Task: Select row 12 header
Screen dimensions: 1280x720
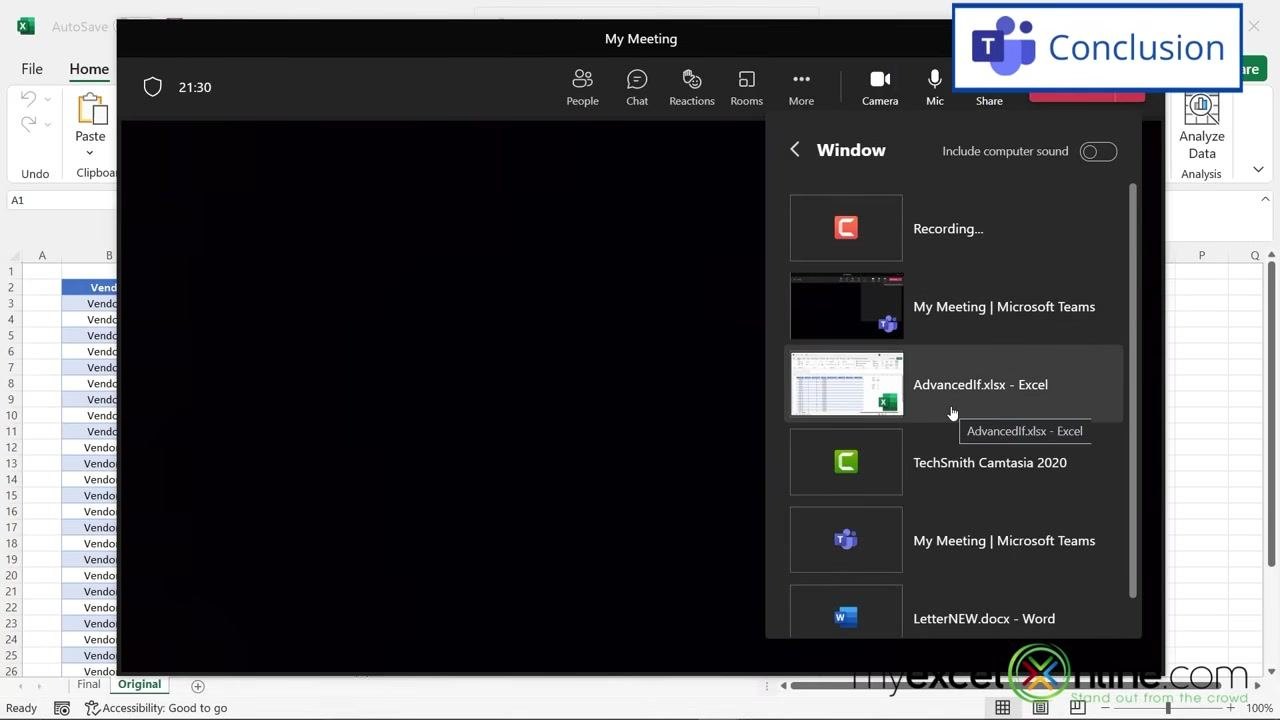Action: (11, 447)
